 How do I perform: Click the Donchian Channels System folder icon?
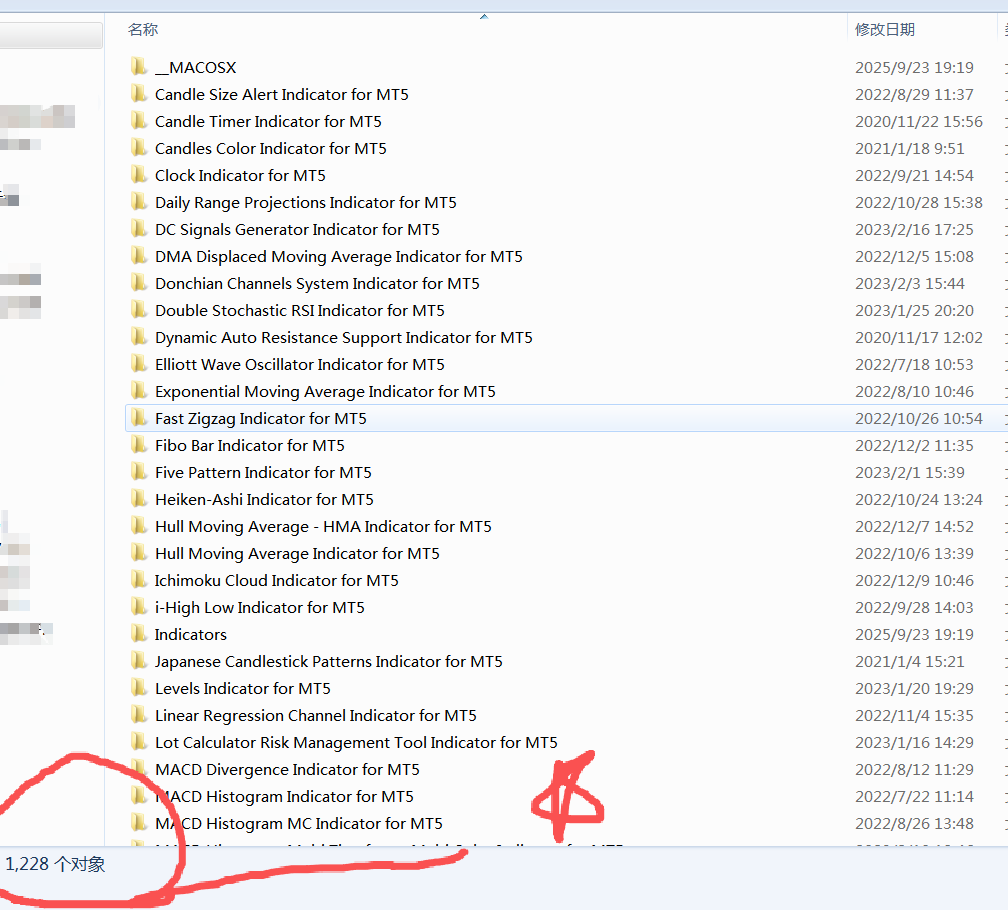[139, 283]
